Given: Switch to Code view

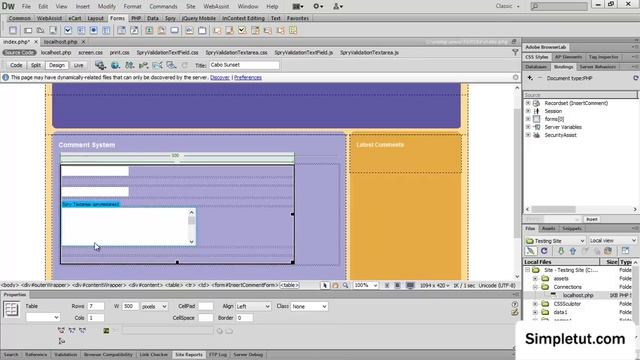Looking at the screenshot, I should click(x=16, y=65).
